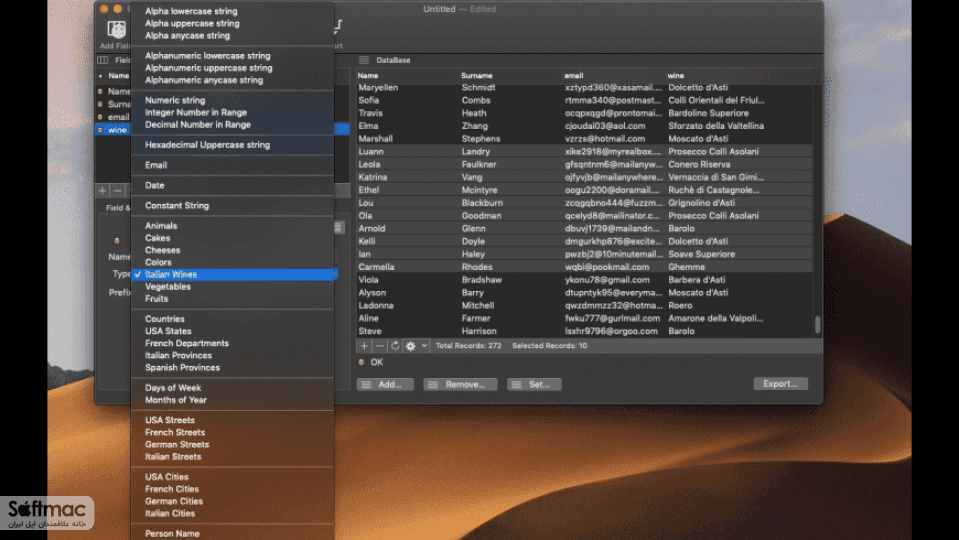959x540 pixels.
Task: Click the status icon next to OK
Action: click(361, 362)
